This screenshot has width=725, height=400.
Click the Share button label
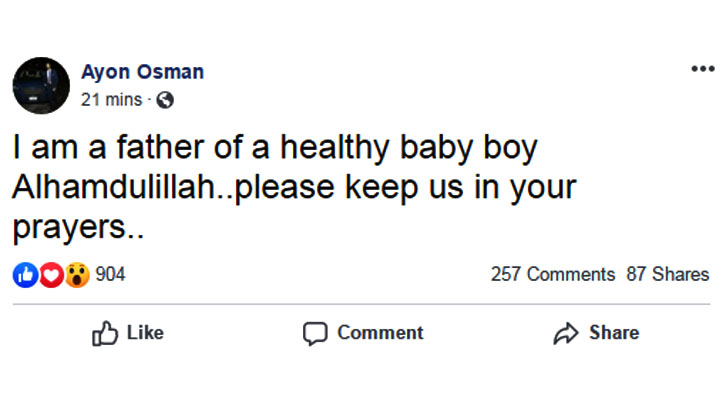pos(614,333)
